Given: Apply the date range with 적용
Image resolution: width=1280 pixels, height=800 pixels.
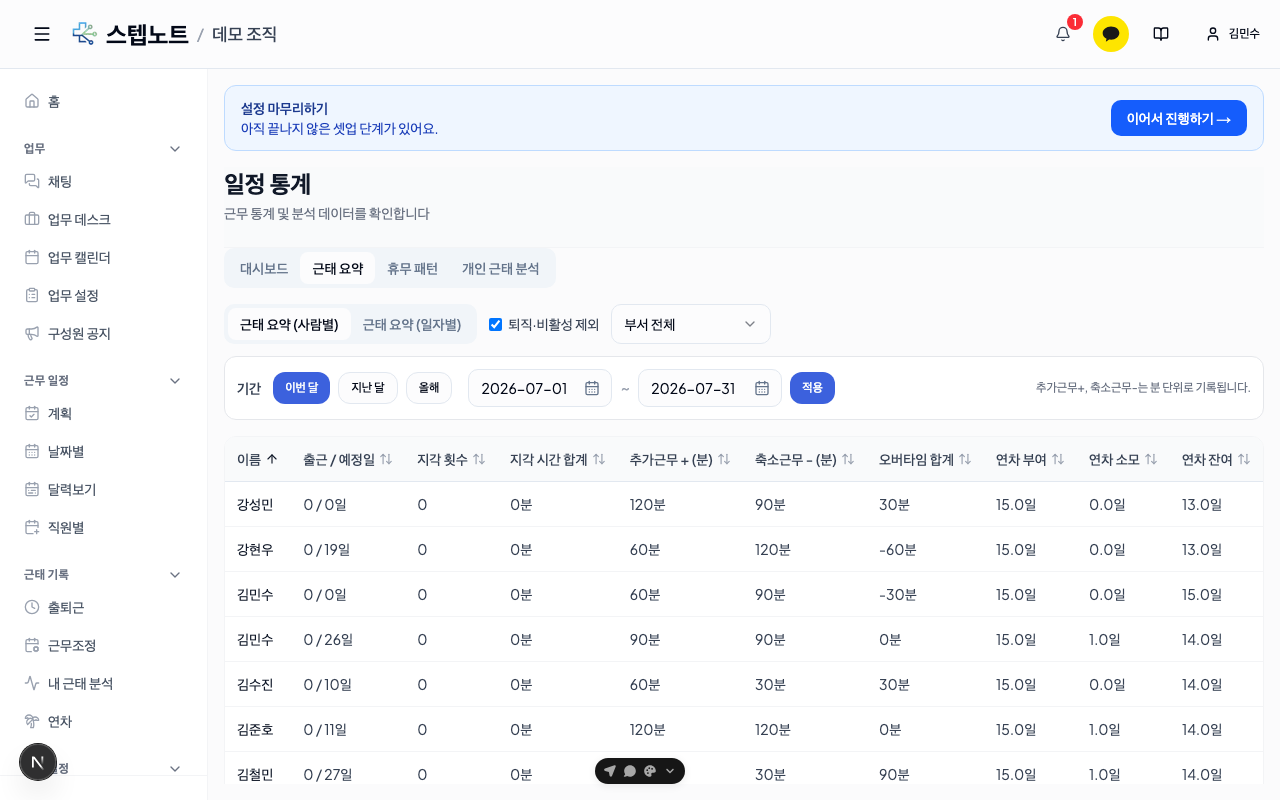Looking at the screenshot, I should pos(812,388).
